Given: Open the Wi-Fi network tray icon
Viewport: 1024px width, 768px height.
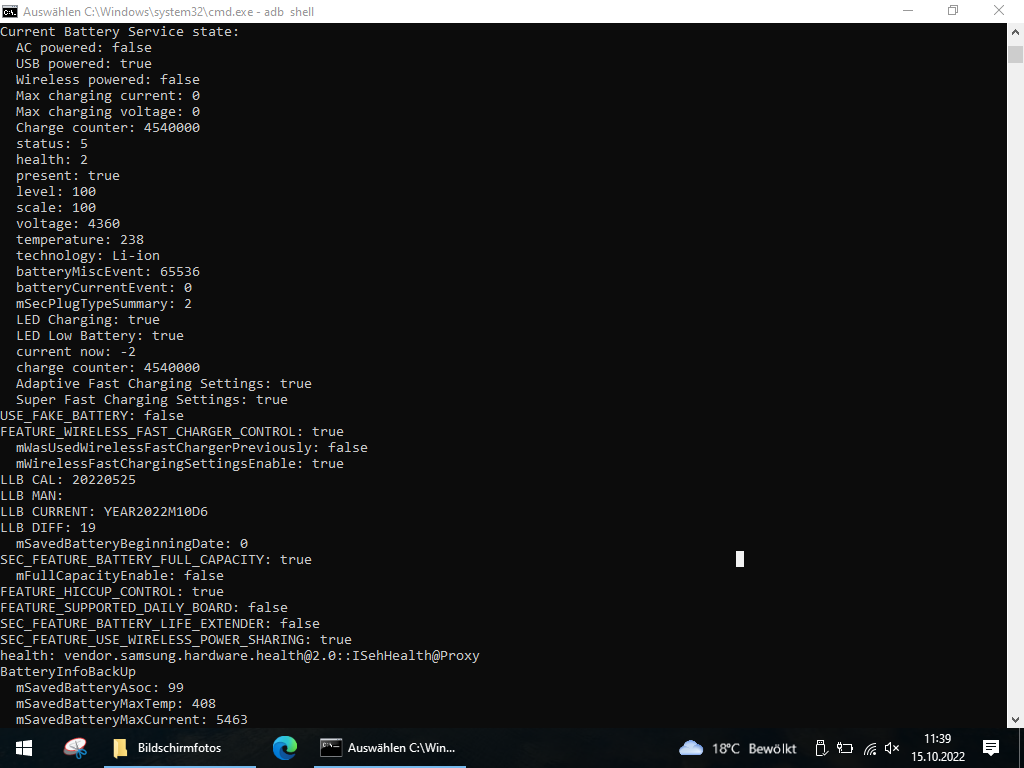Looking at the screenshot, I should pyautogui.click(x=870, y=748).
